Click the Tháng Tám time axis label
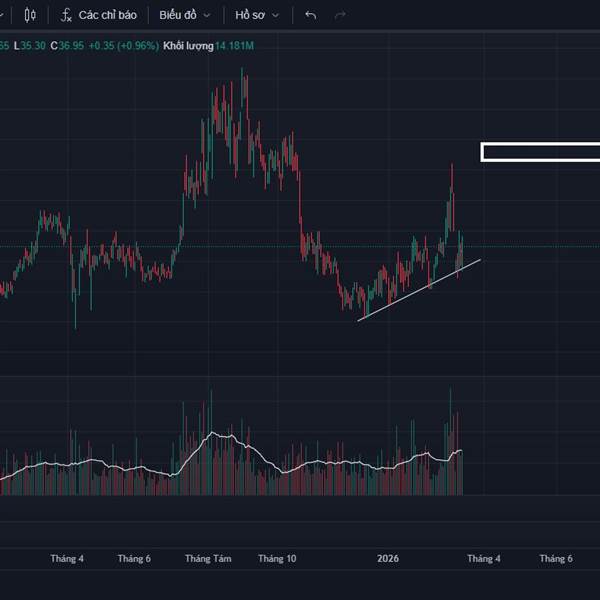Image resolution: width=600 pixels, height=600 pixels. (207, 559)
